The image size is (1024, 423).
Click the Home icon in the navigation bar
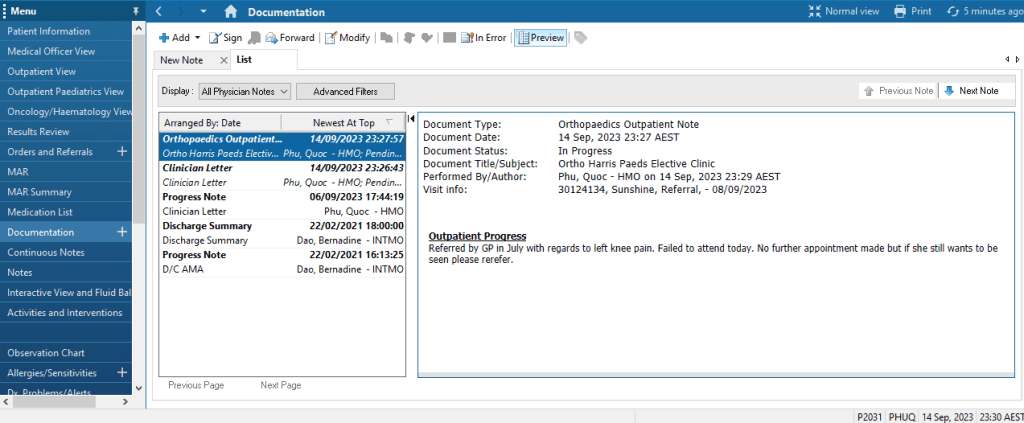[x=231, y=12]
